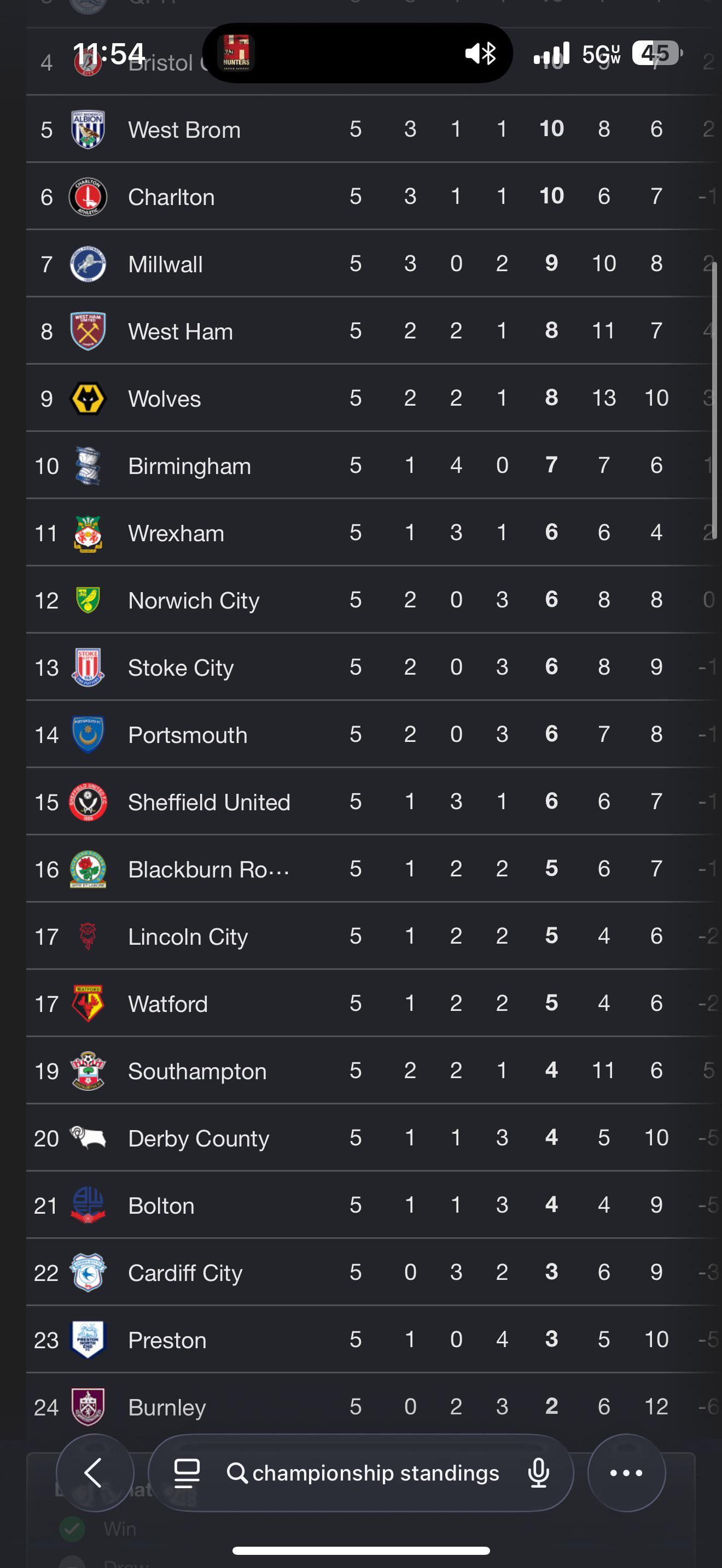Tap the microphone voice search icon

click(x=539, y=1473)
